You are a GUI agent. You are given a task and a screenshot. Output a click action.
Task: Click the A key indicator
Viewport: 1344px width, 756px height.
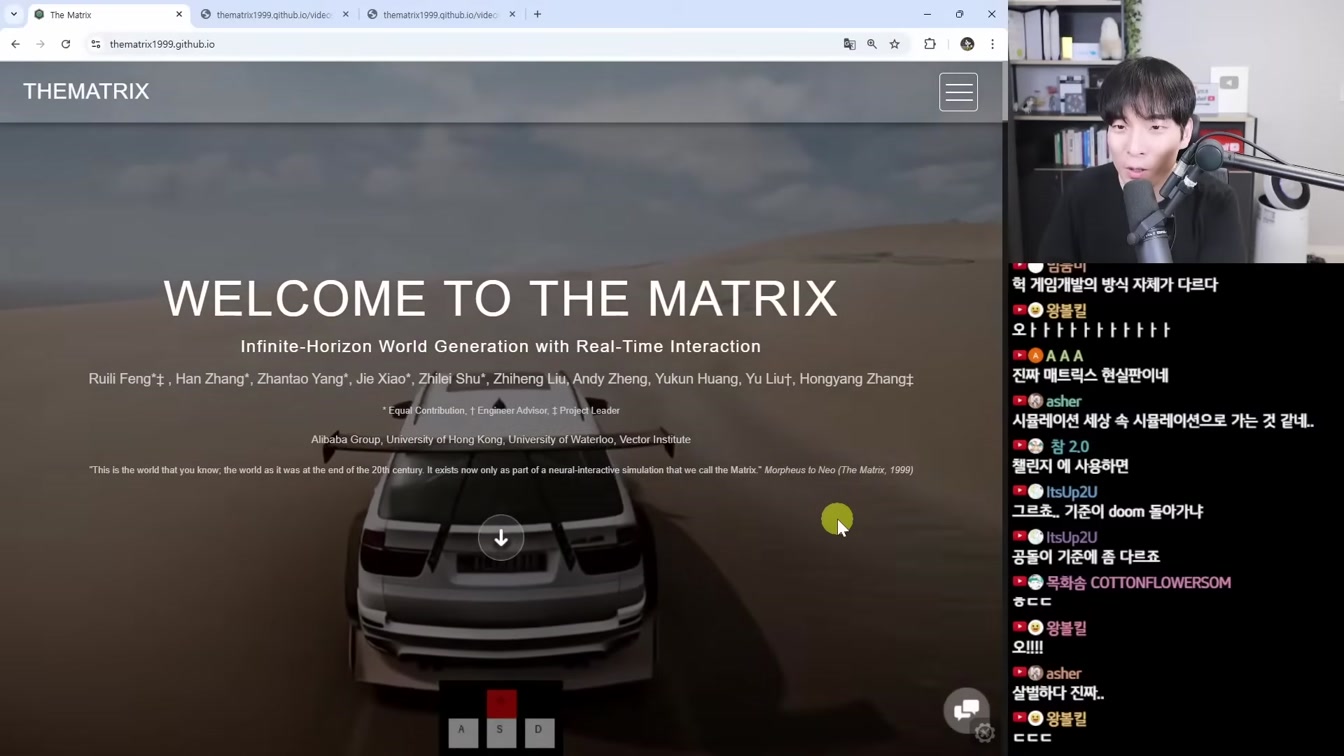coord(462,731)
